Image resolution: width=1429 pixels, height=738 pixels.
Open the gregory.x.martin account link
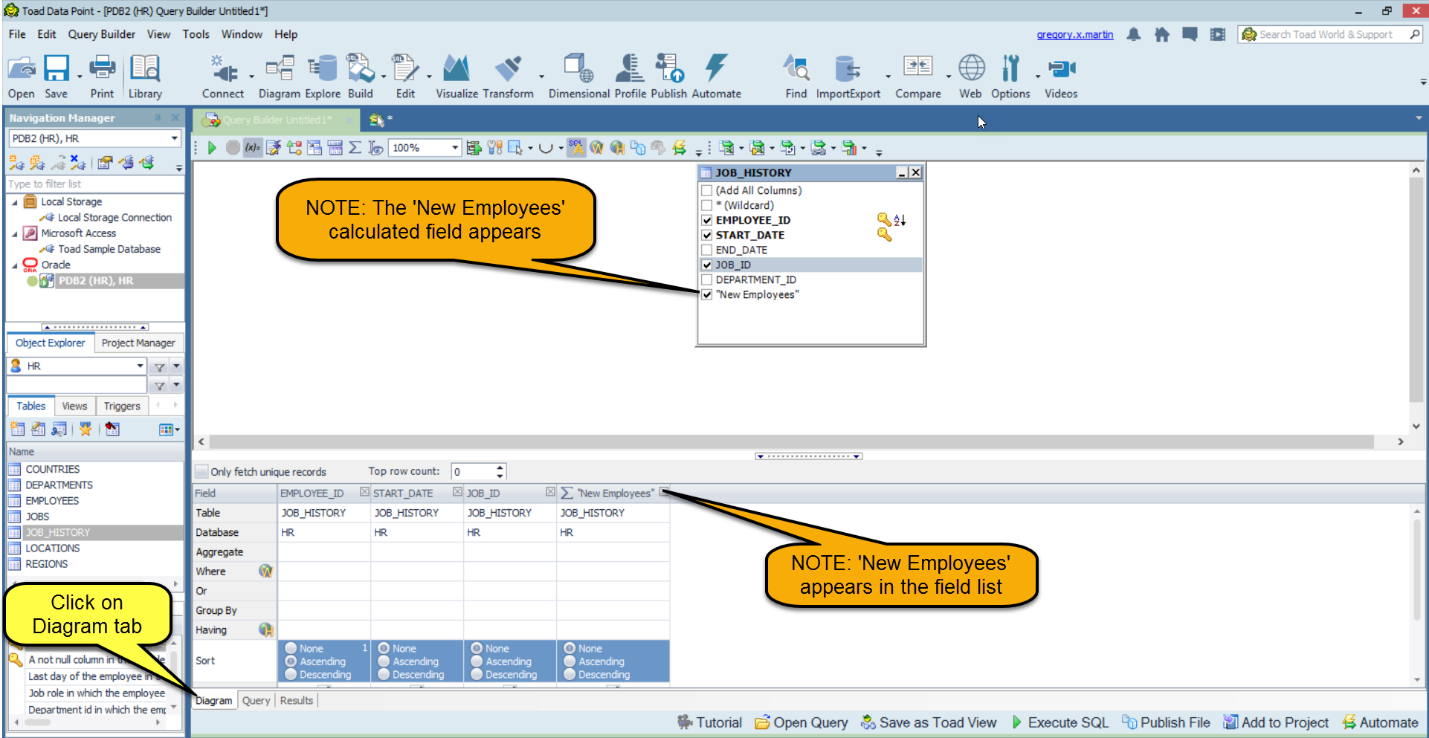click(1076, 34)
